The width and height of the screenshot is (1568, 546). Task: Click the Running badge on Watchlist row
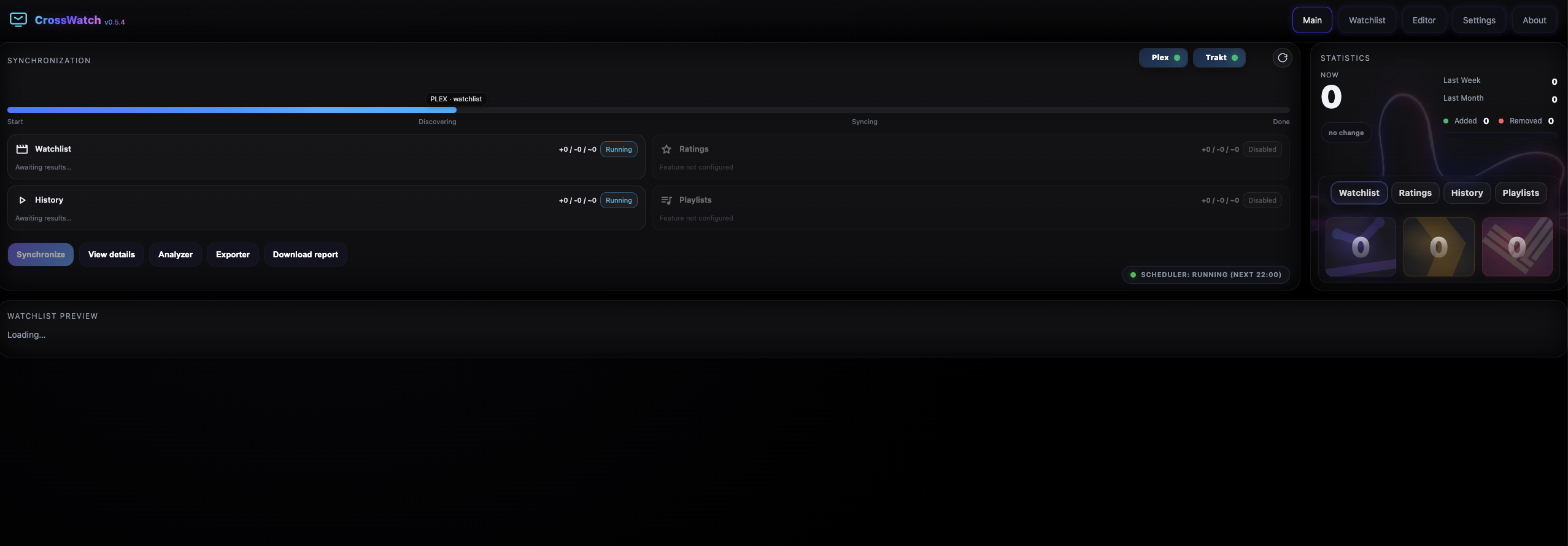coord(619,149)
